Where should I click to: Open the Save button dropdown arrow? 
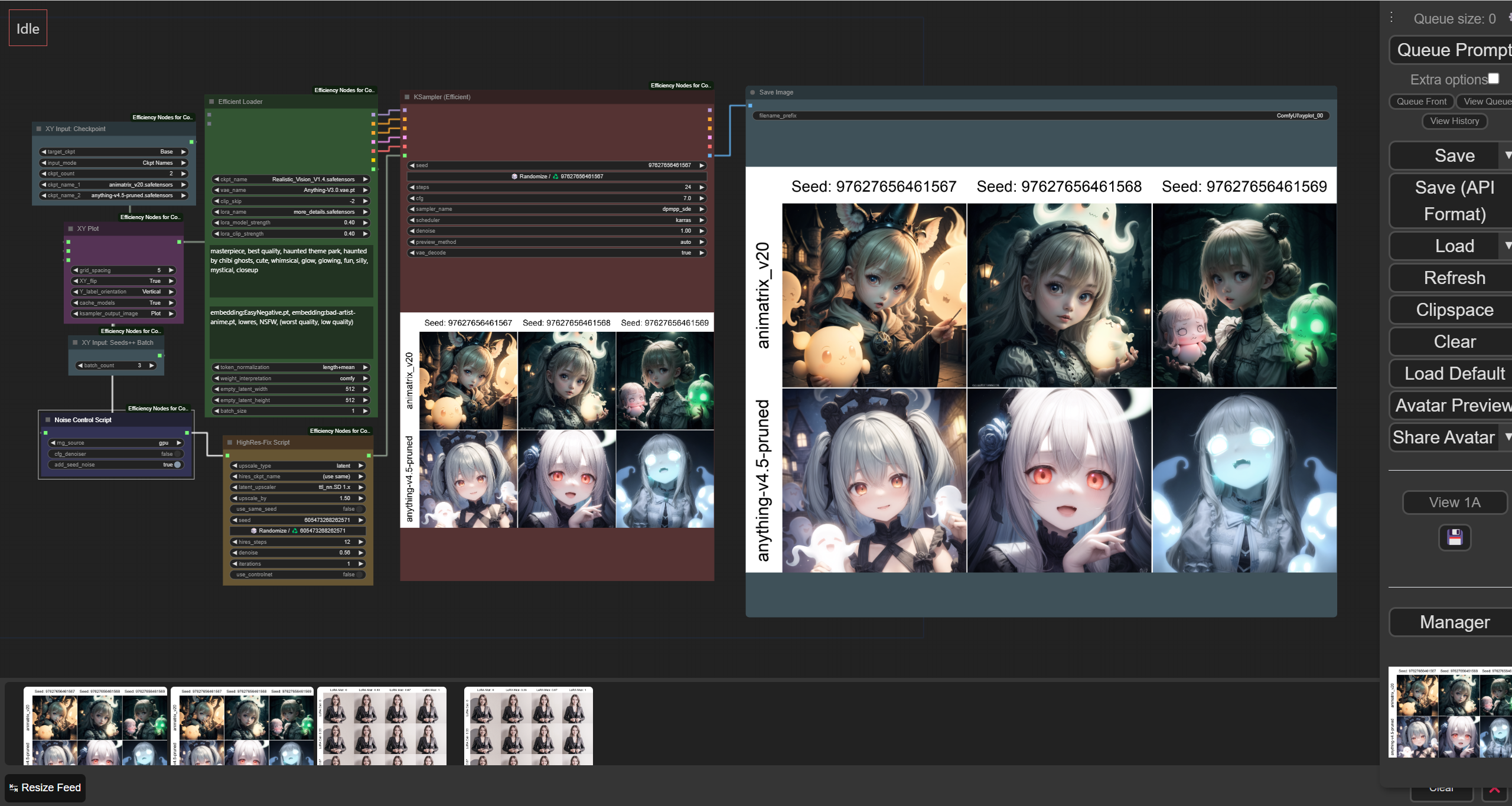coord(1507,155)
